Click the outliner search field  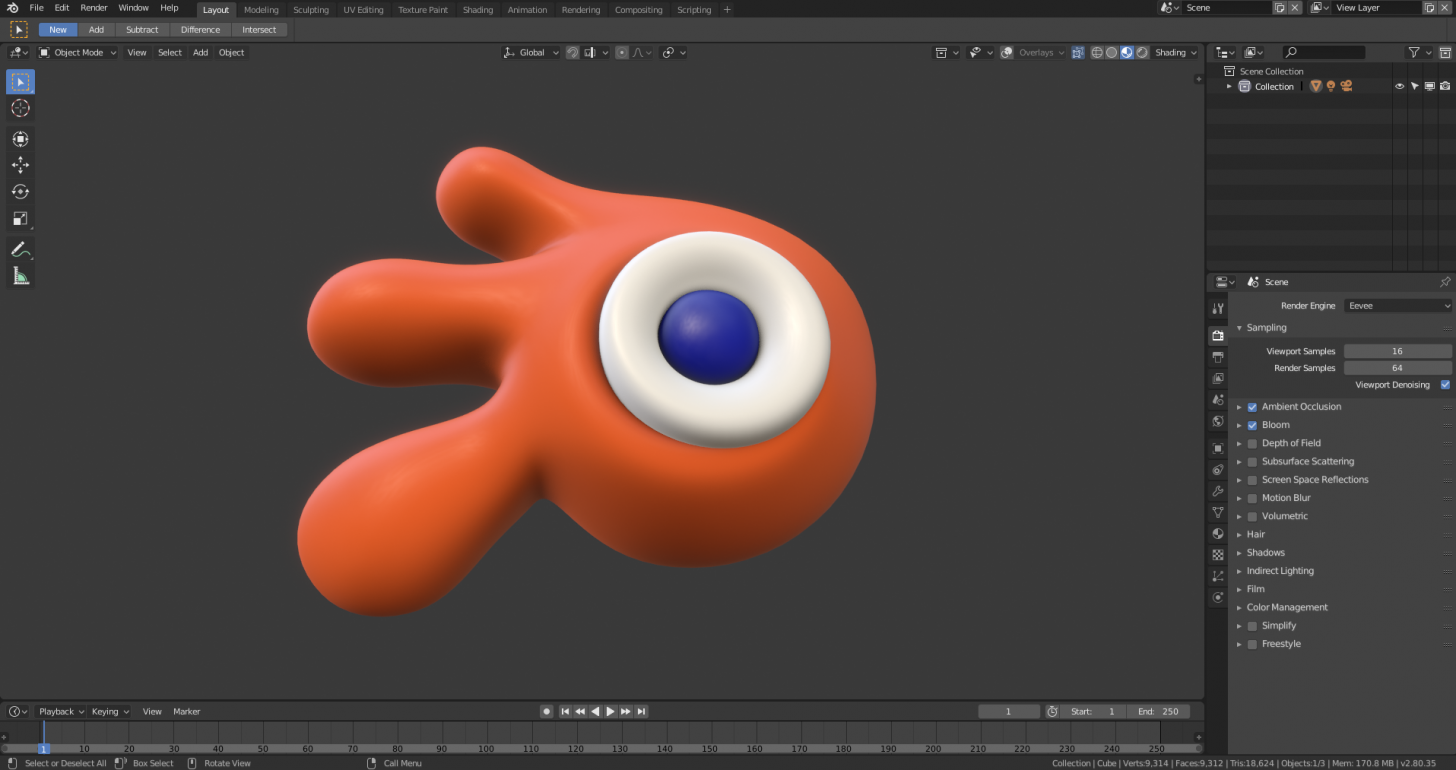pyautogui.click(x=1324, y=53)
